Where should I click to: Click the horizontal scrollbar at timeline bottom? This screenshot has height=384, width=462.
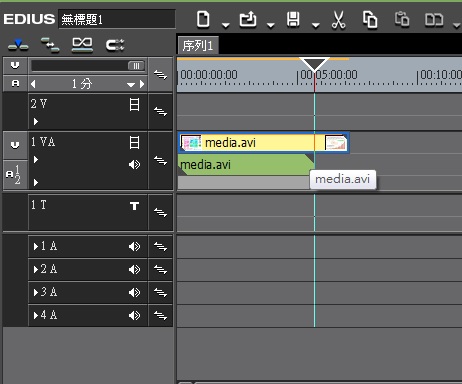click(x=319, y=382)
